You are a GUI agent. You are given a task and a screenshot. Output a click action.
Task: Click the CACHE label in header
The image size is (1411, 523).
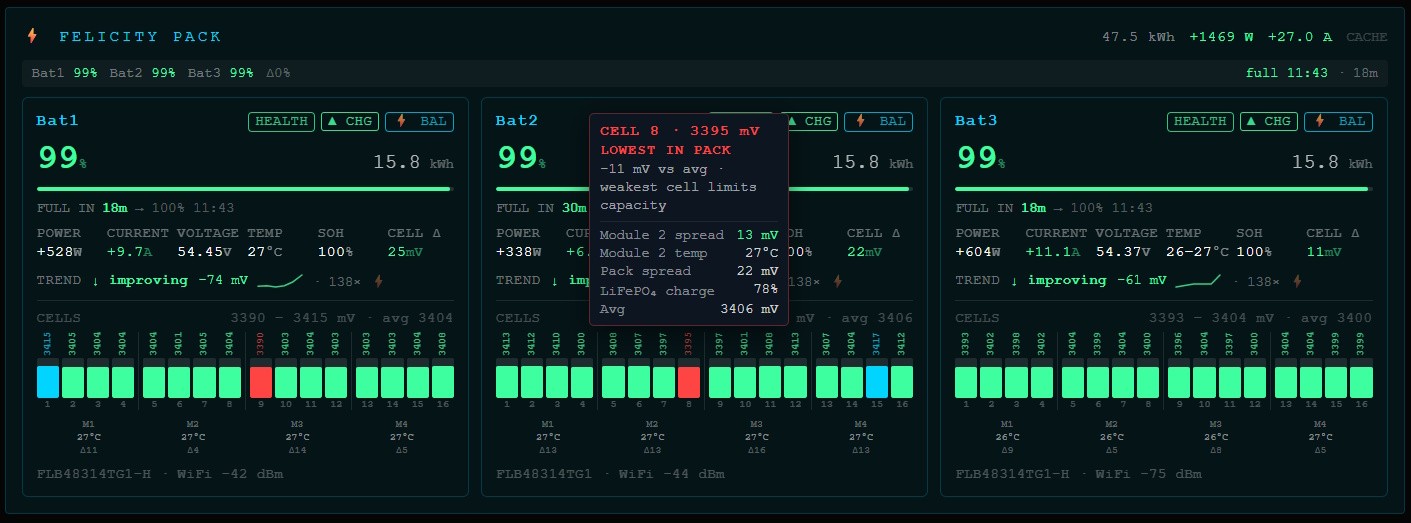(x=1367, y=37)
